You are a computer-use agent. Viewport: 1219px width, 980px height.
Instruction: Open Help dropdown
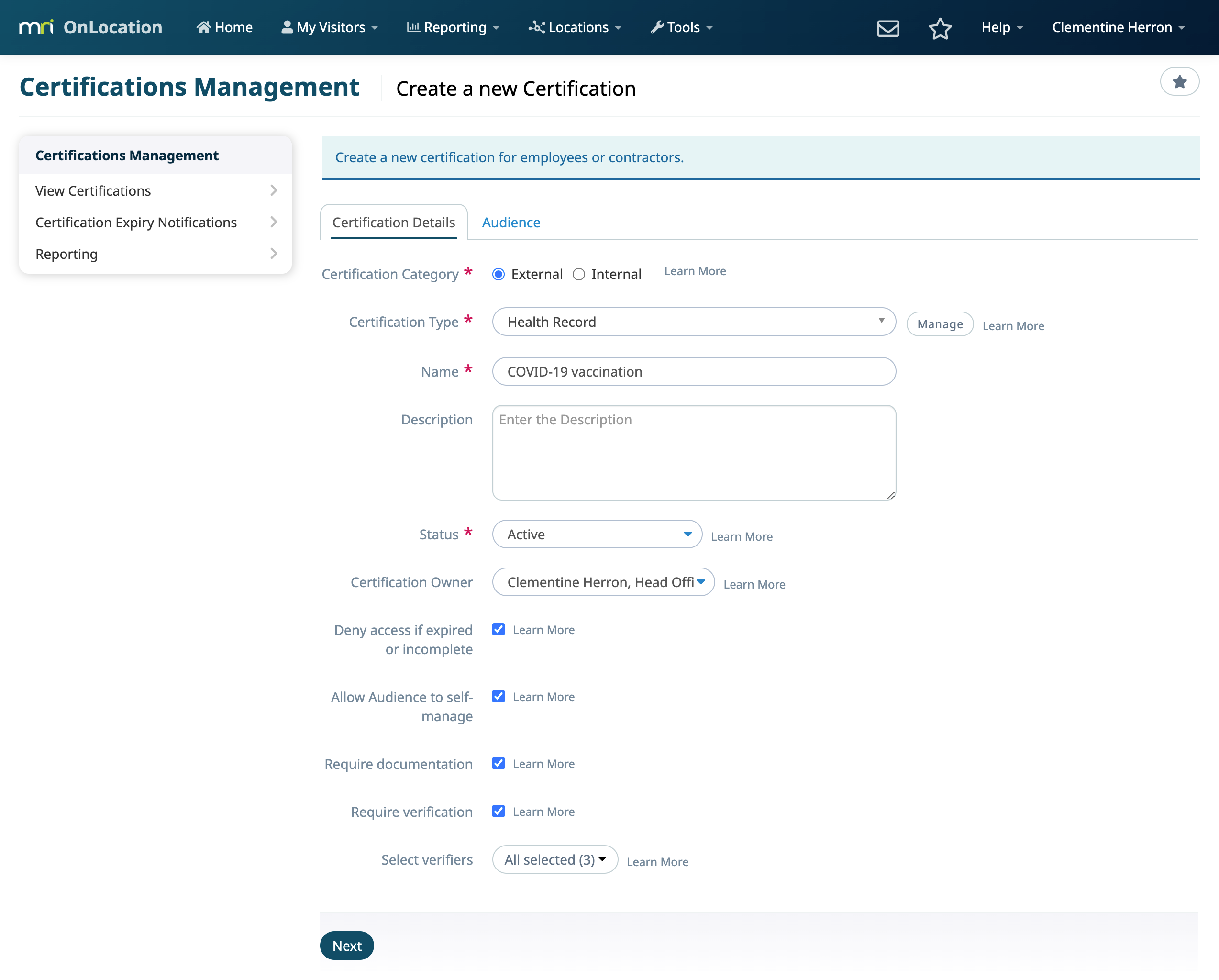click(1002, 27)
